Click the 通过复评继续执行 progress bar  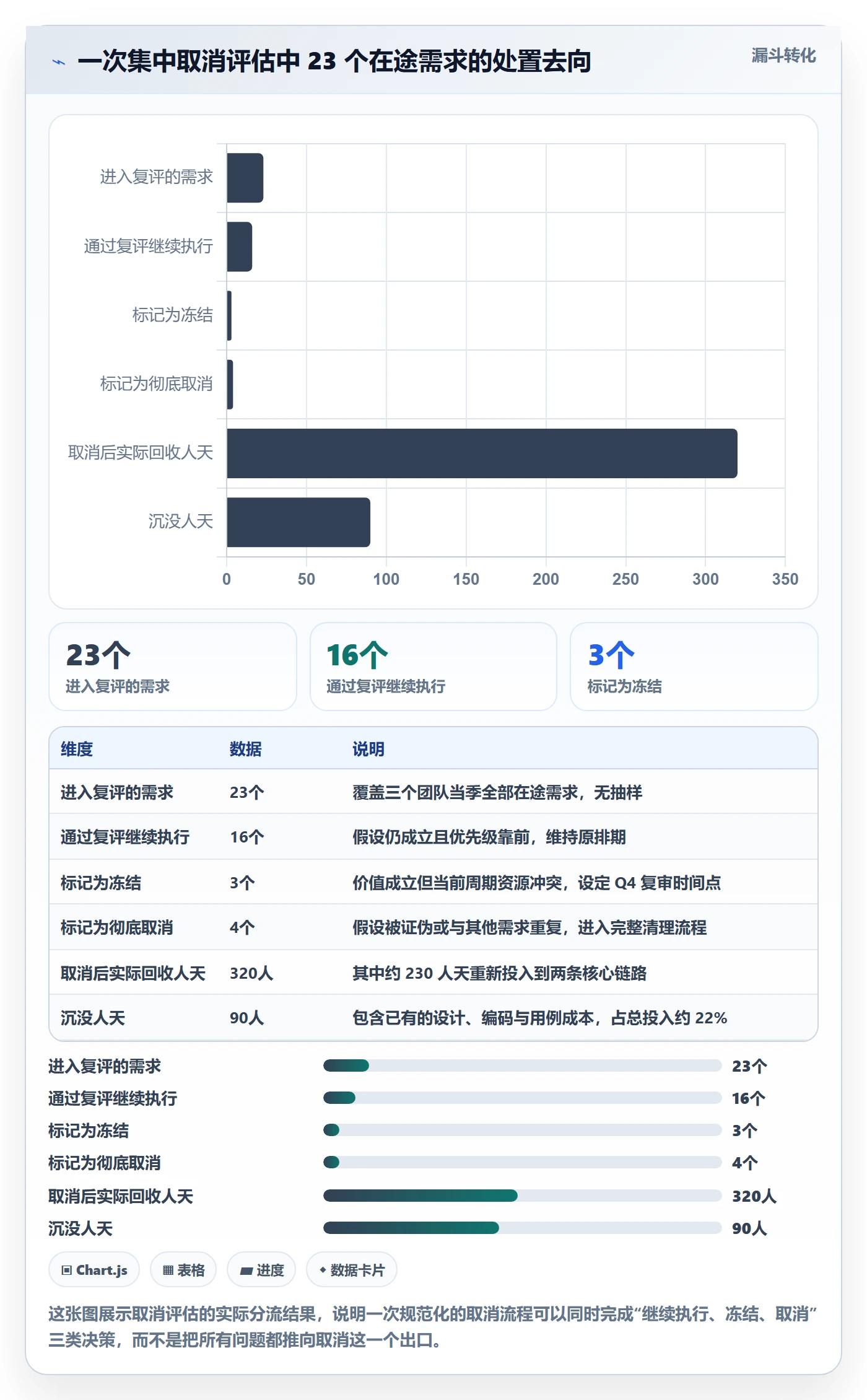522,1098
